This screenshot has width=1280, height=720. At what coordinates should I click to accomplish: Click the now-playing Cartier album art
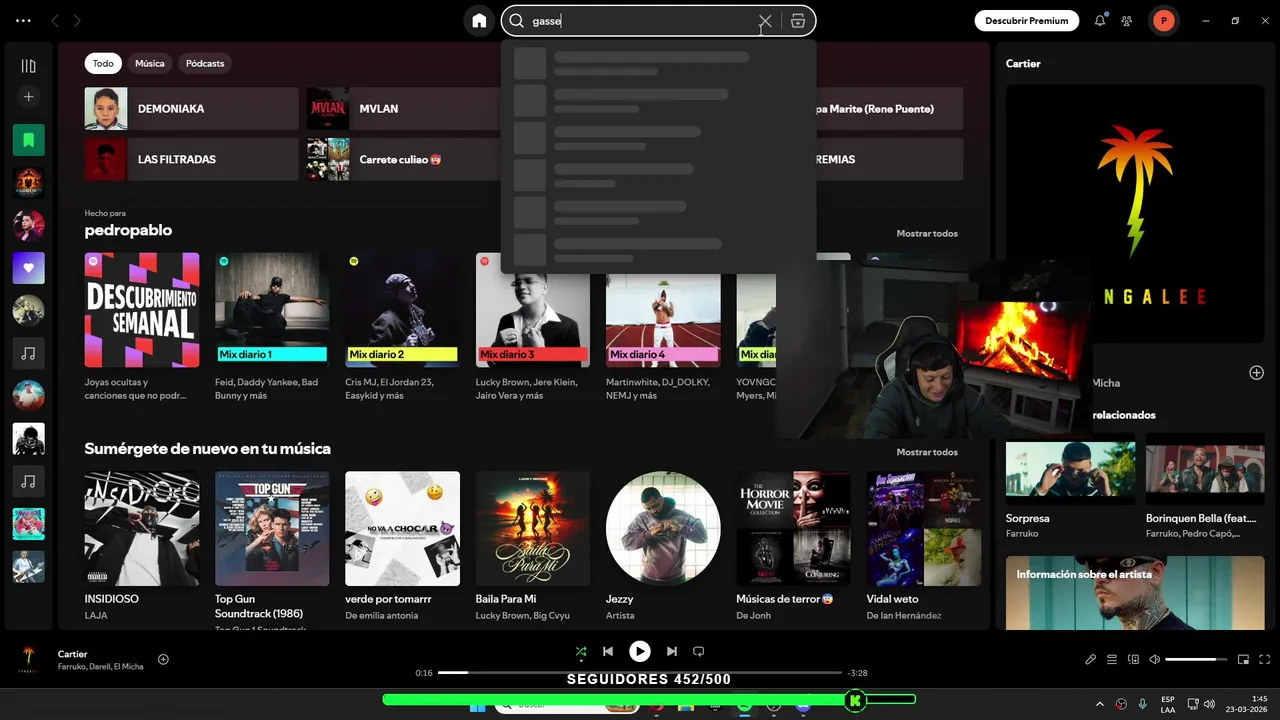[x=28, y=659]
